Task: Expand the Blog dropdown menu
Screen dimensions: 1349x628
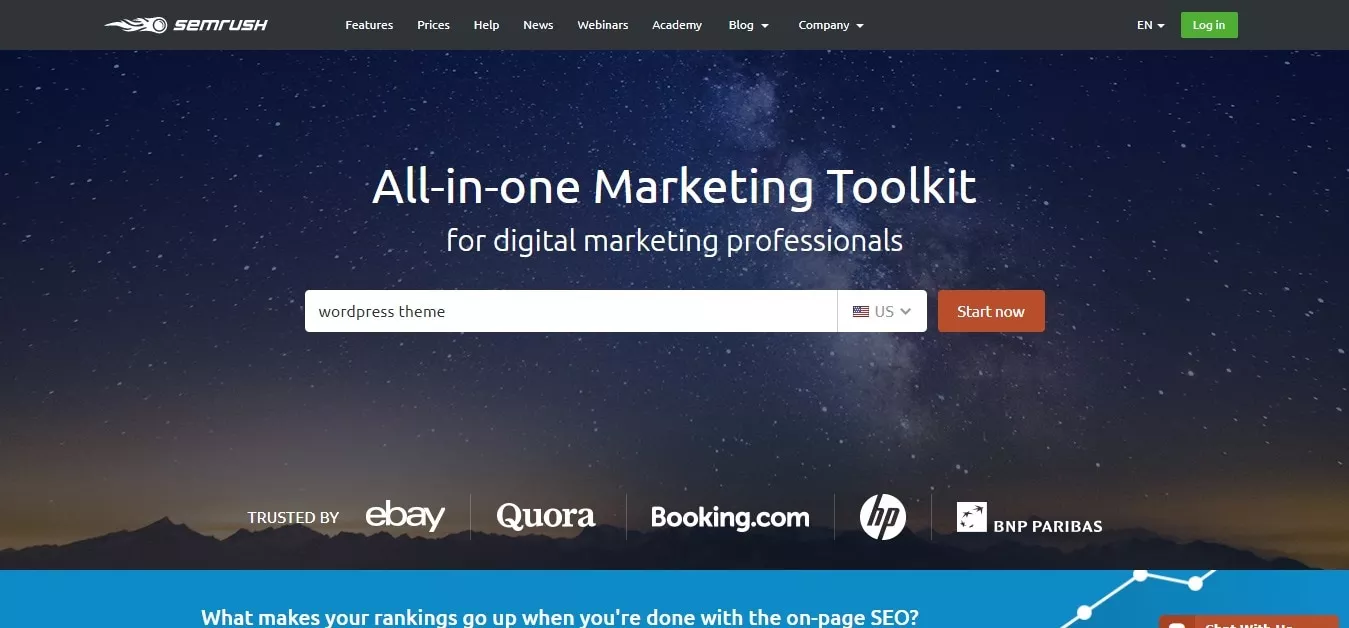Action: (749, 25)
